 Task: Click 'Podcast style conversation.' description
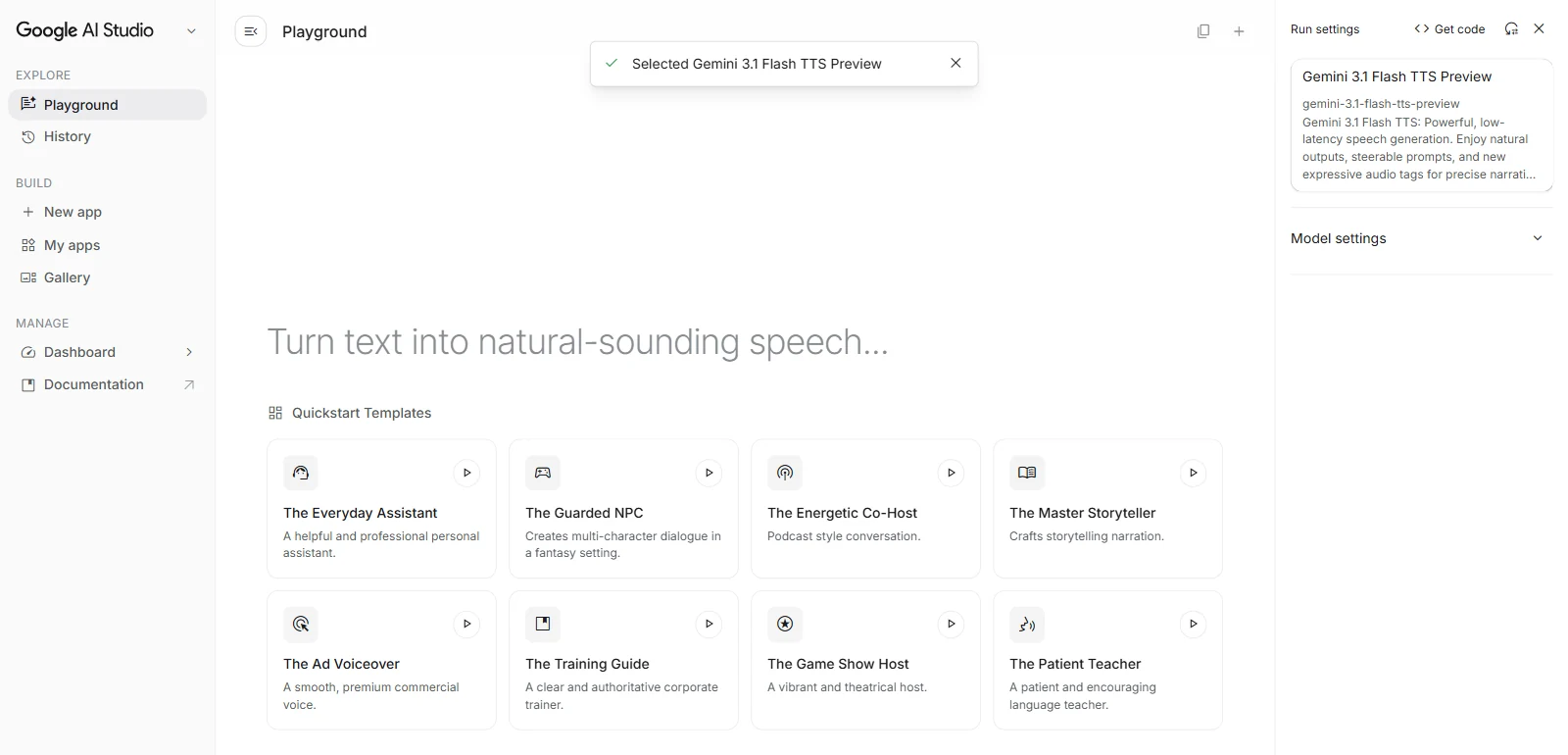844,536
